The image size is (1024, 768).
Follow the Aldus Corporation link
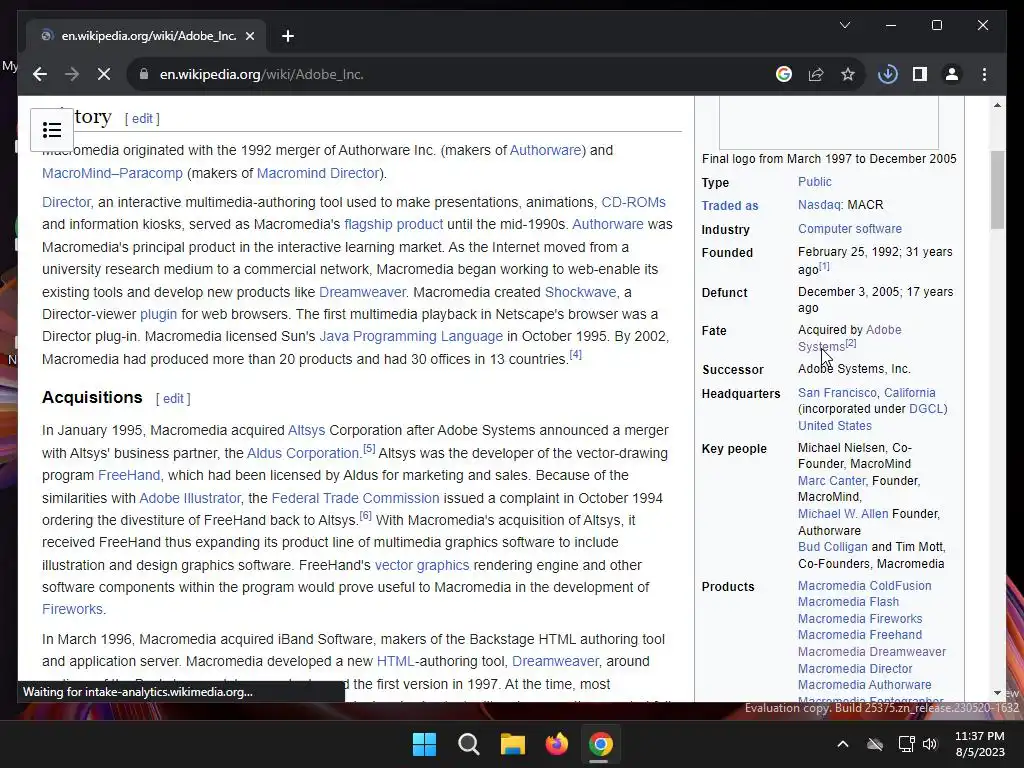coord(303,453)
